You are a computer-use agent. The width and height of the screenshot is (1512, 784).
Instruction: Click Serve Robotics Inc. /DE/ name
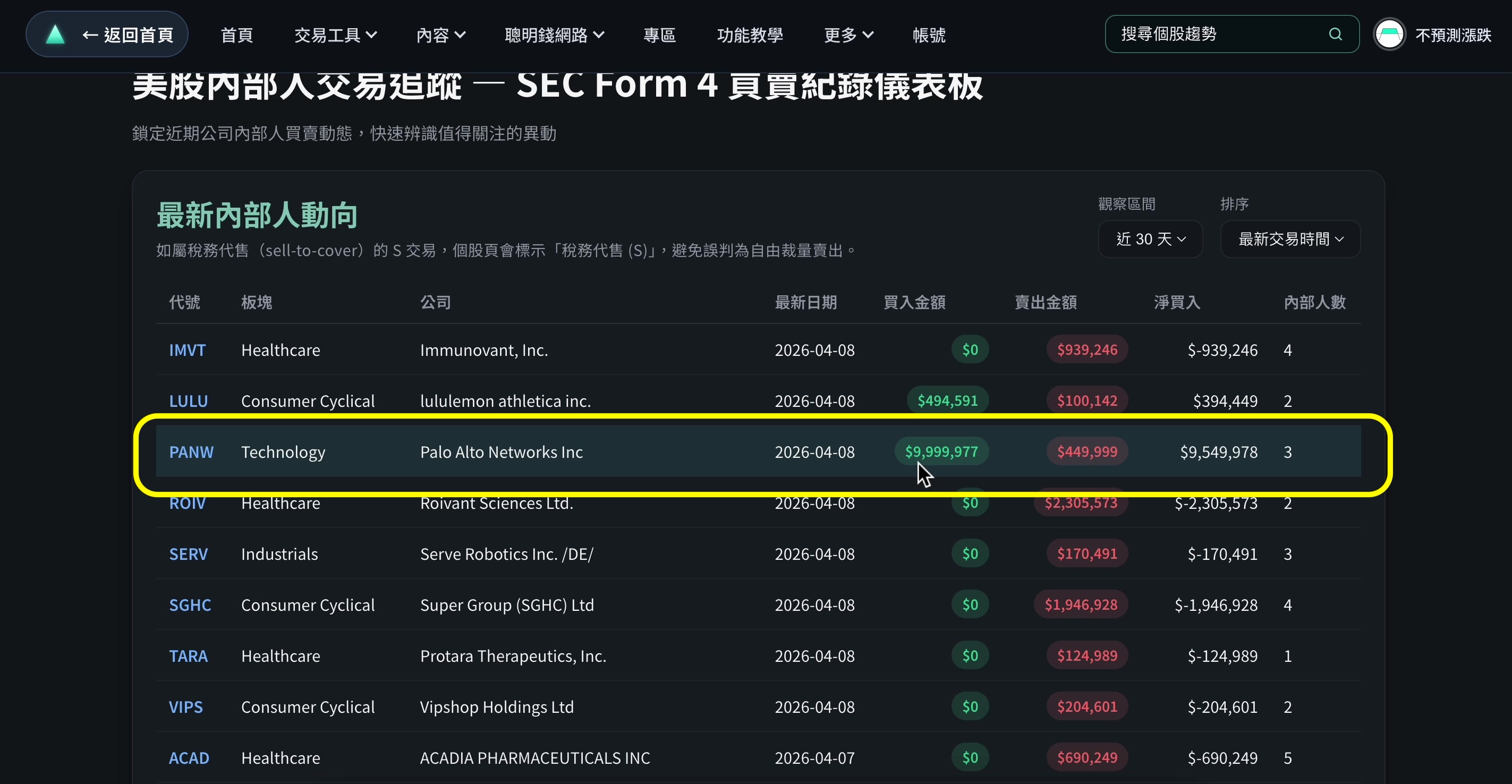pyautogui.click(x=506, y=554)
